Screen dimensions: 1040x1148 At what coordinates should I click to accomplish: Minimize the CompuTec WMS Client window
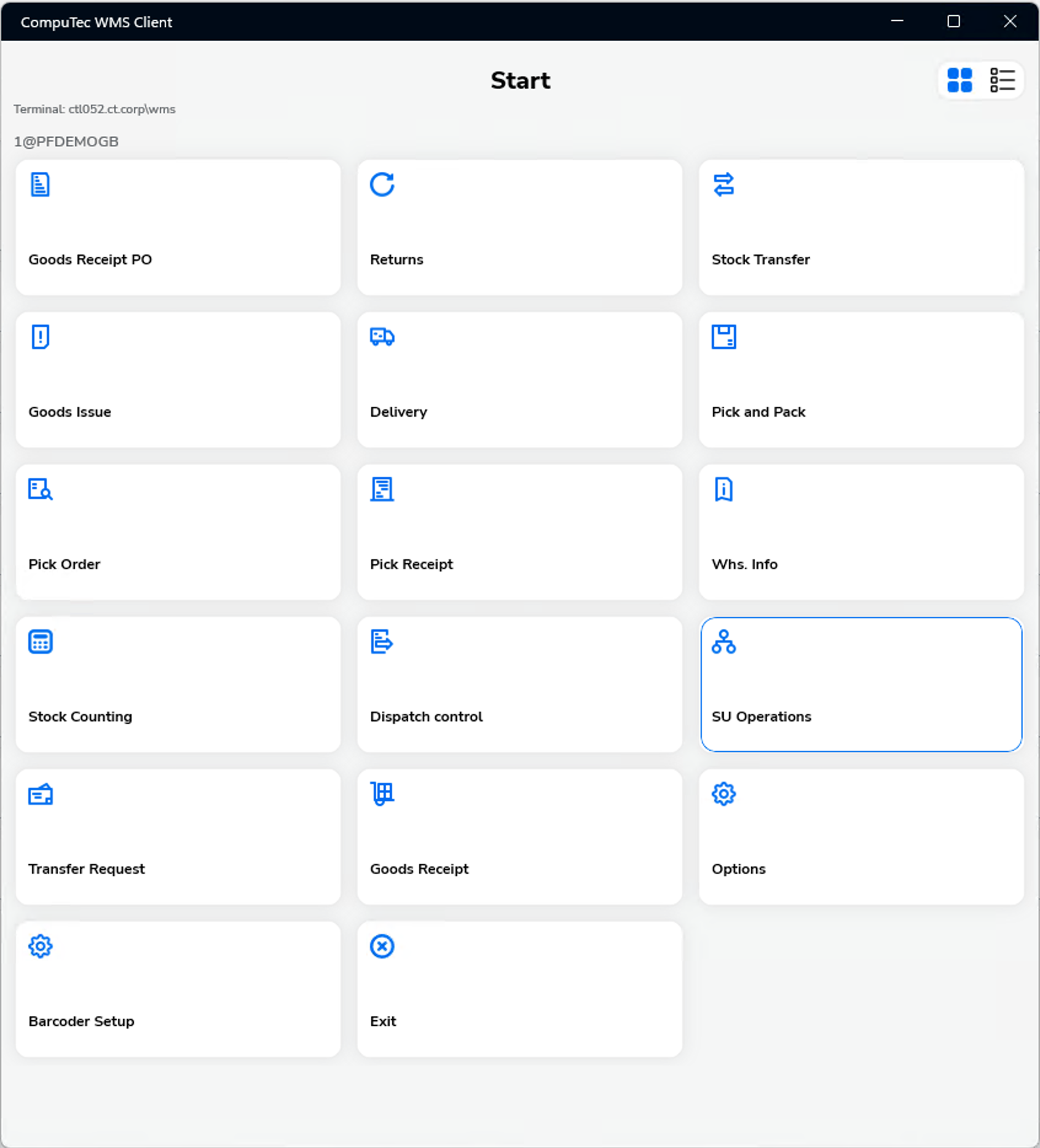[x=897, y=22]
